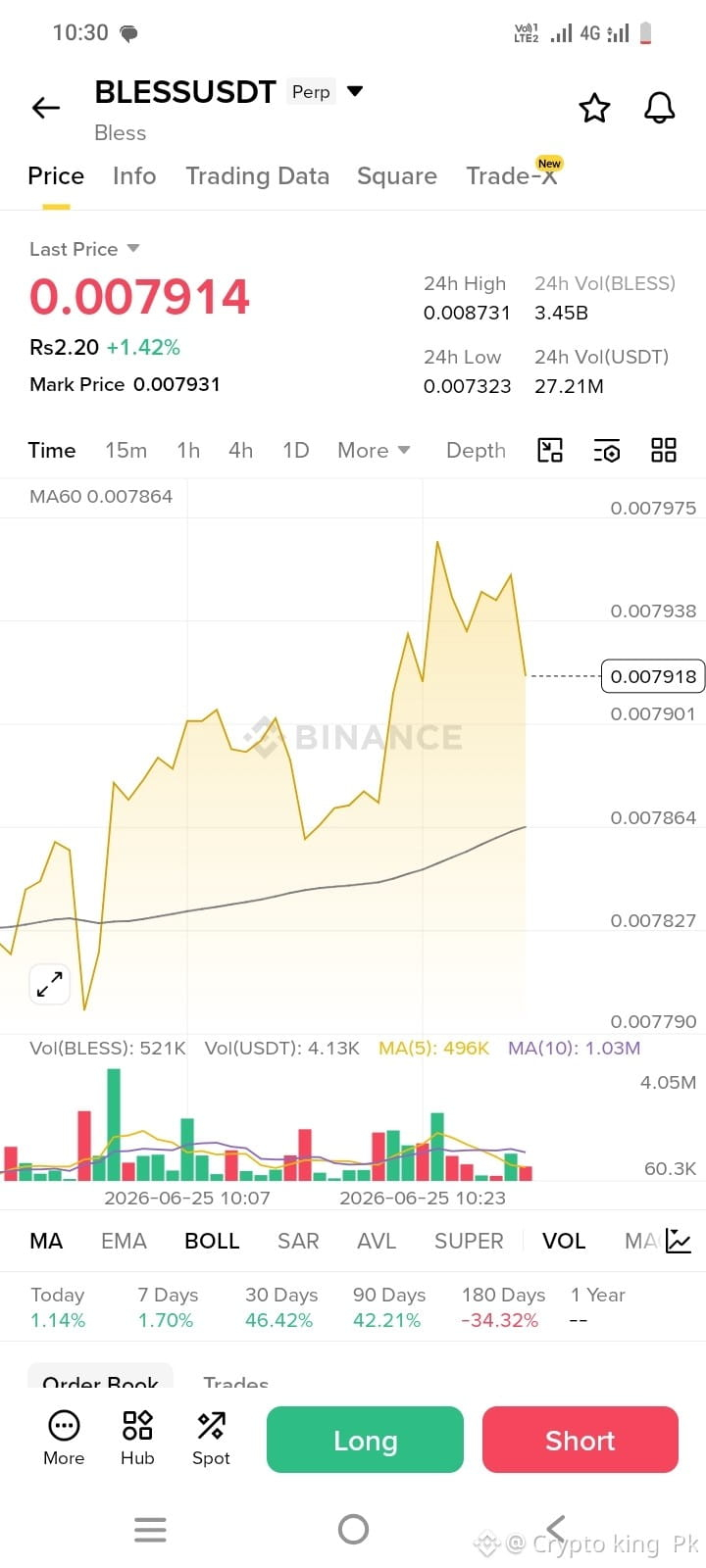Select the 15m timeframe tab

(x=126, y=450)
